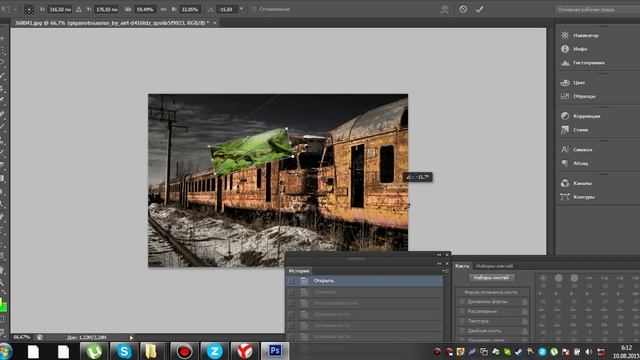Switch to the Наборы кистей tab
The width and height of the screenshot is (640, 360).
(494, 266)
